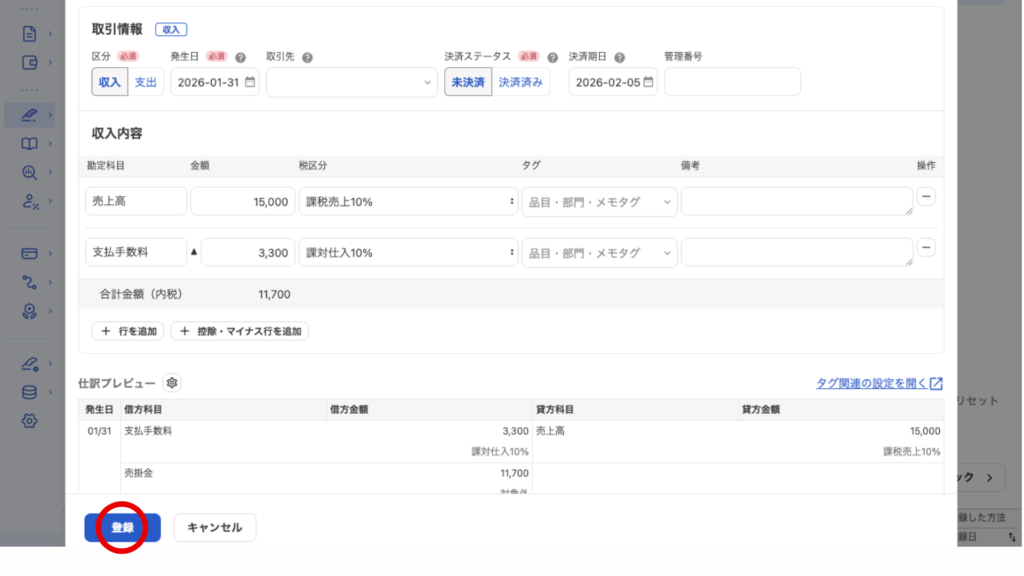1024x576 pixels.
Task: Click the 登録 button to register
Action: 122,528
